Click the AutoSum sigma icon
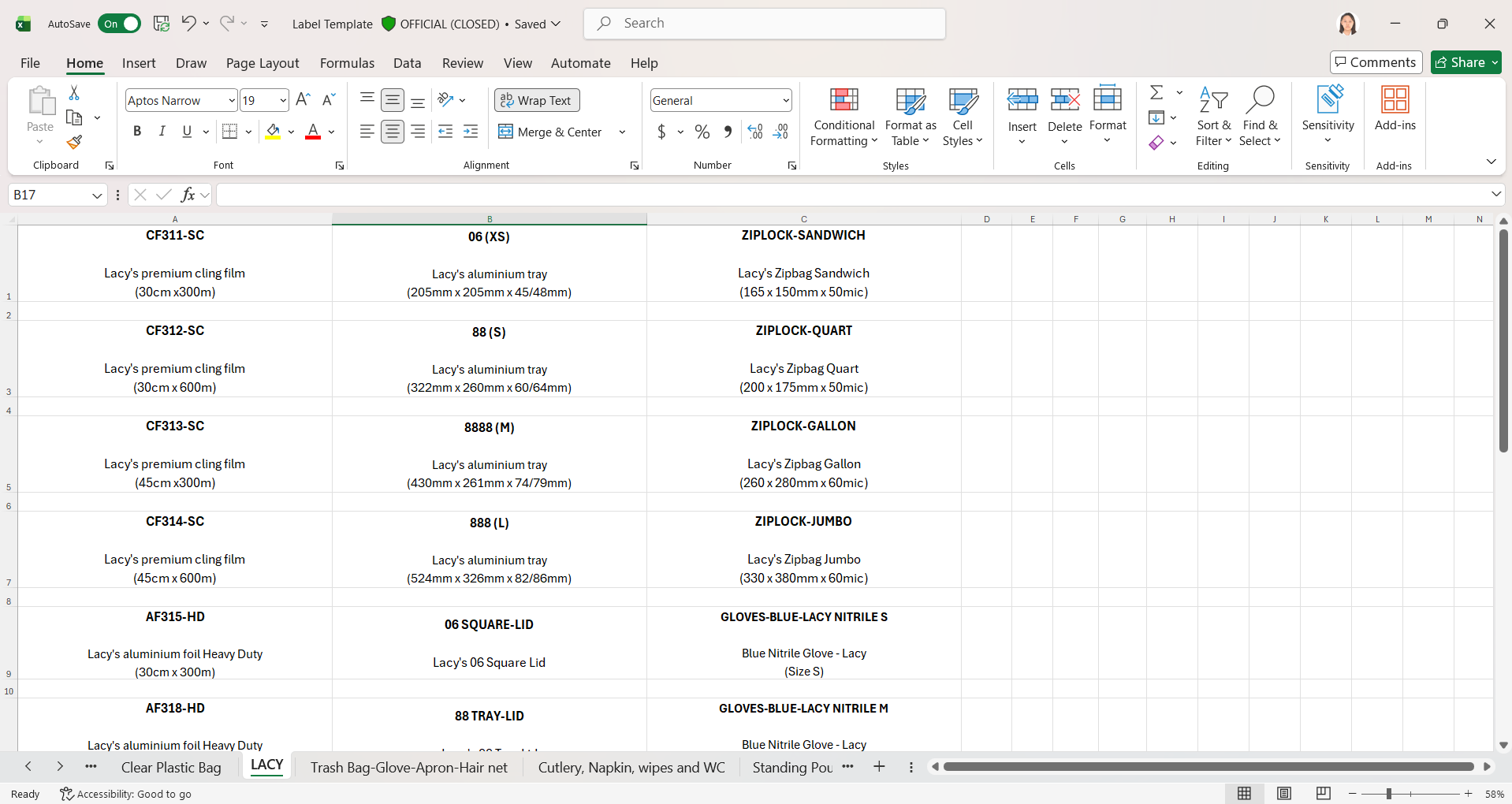This screenshot has width=1512, height=804. tap(1156, 93)
